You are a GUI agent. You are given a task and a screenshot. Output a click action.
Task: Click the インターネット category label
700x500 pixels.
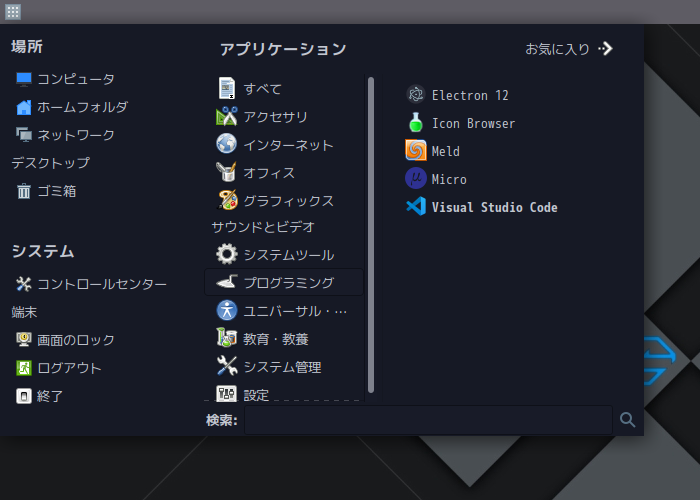click(288, 145)
